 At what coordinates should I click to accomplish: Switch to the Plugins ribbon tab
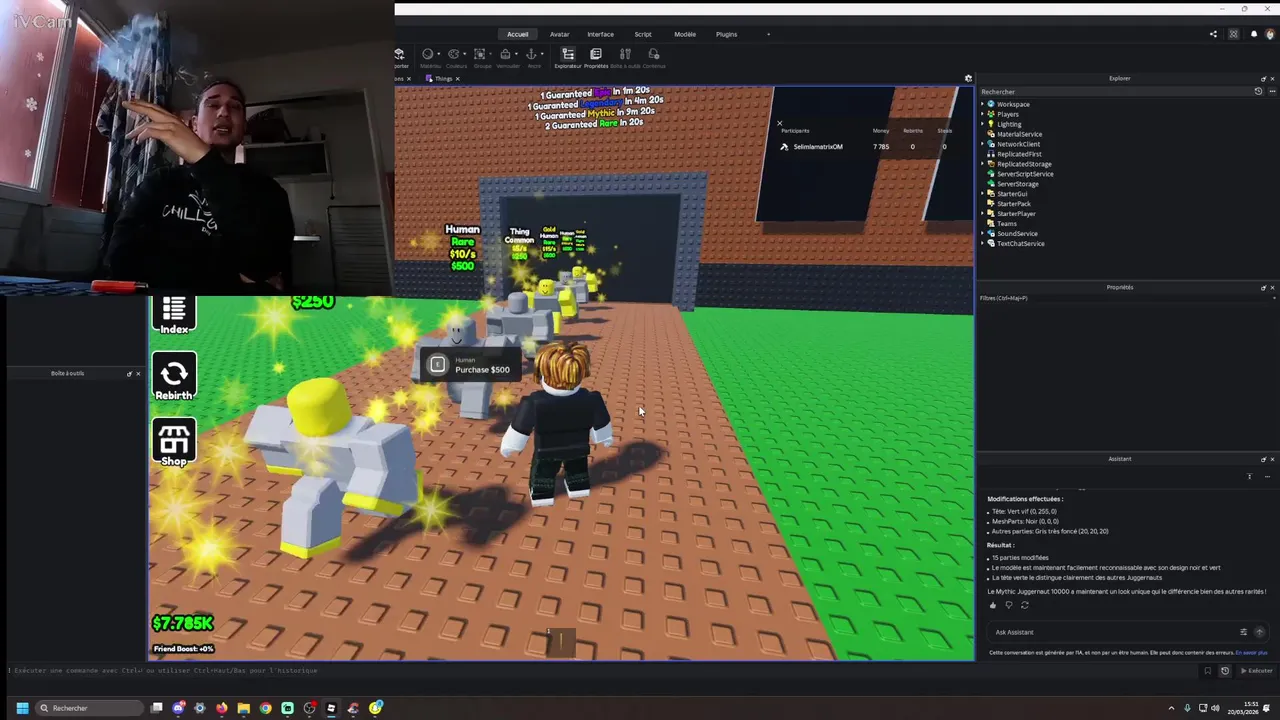pyautogui.click(x=727, y=34)
